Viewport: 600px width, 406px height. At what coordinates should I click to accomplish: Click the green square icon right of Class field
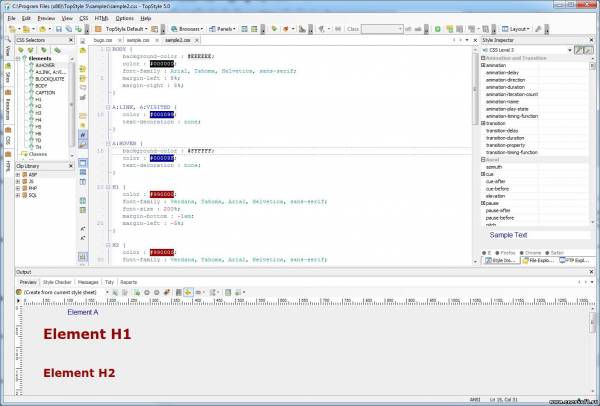coord(438,29)
